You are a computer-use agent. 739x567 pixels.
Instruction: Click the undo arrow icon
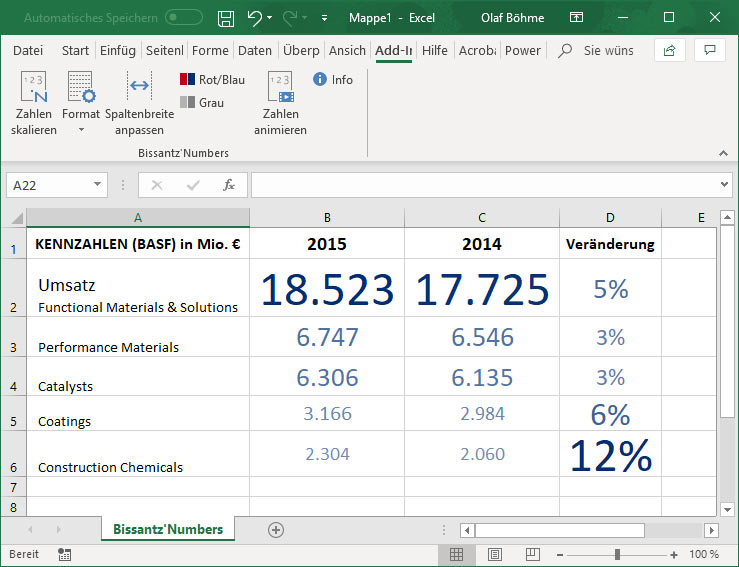coord(255,18)
